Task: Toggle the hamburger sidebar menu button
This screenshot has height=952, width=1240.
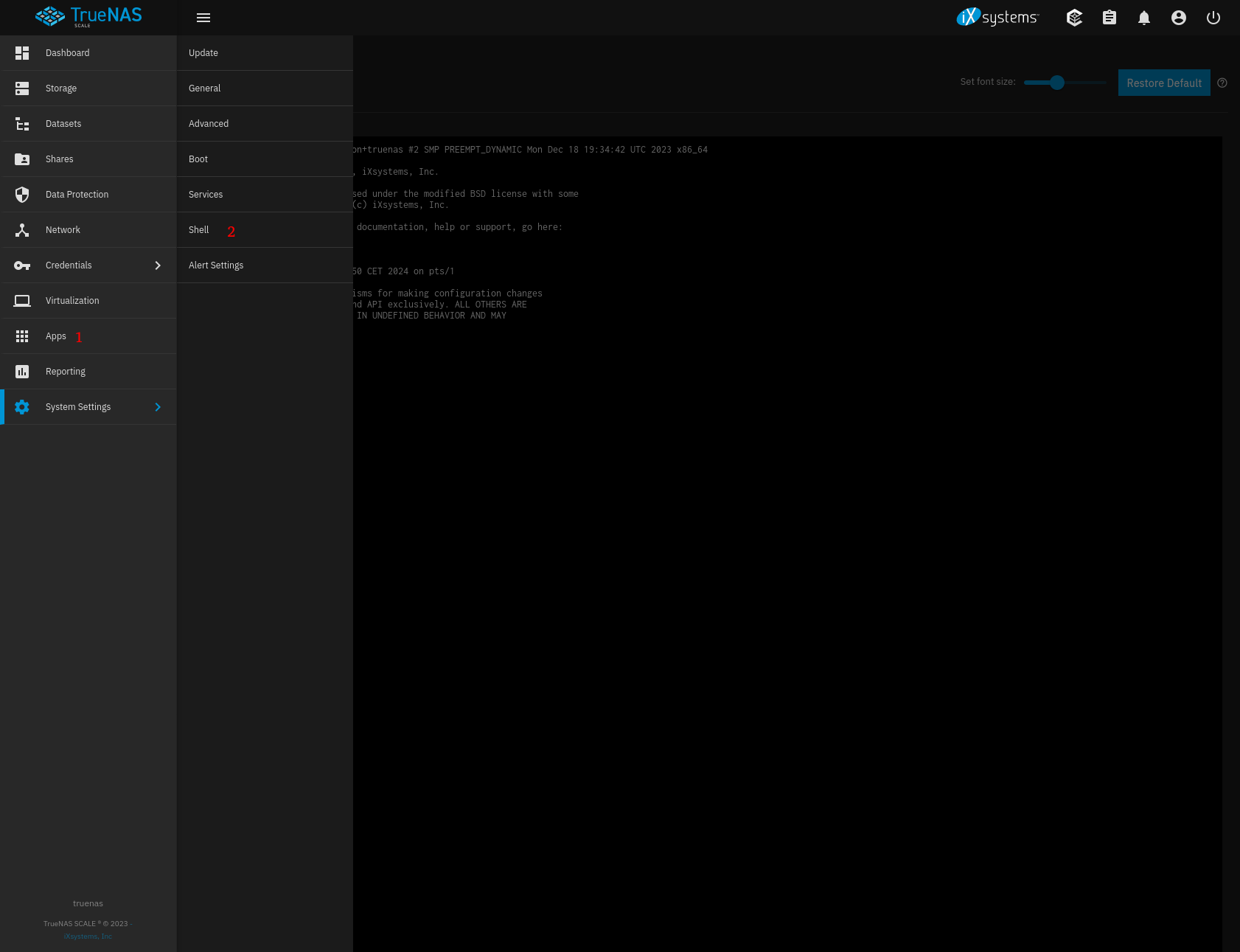Action: click(203, 18)
